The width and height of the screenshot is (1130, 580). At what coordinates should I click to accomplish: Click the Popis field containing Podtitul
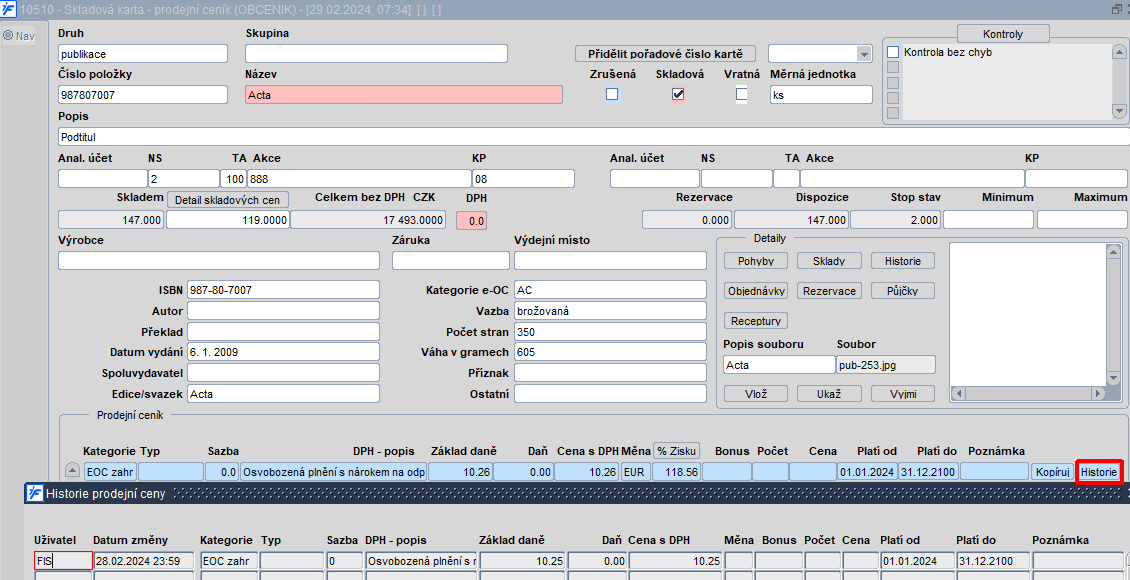pyautogui.click(x=594, y=137)
